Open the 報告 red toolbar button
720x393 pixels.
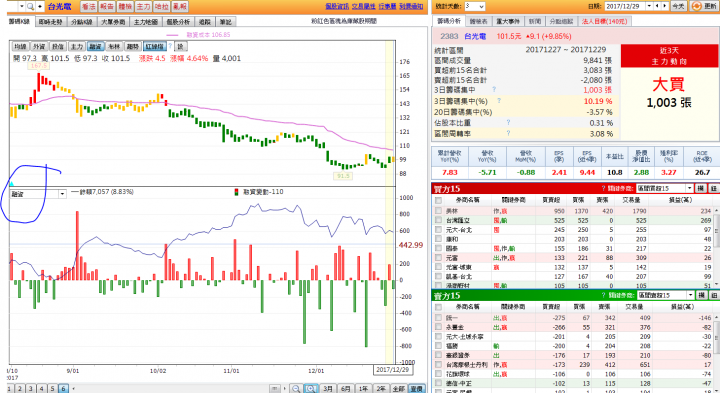(107, 6)
